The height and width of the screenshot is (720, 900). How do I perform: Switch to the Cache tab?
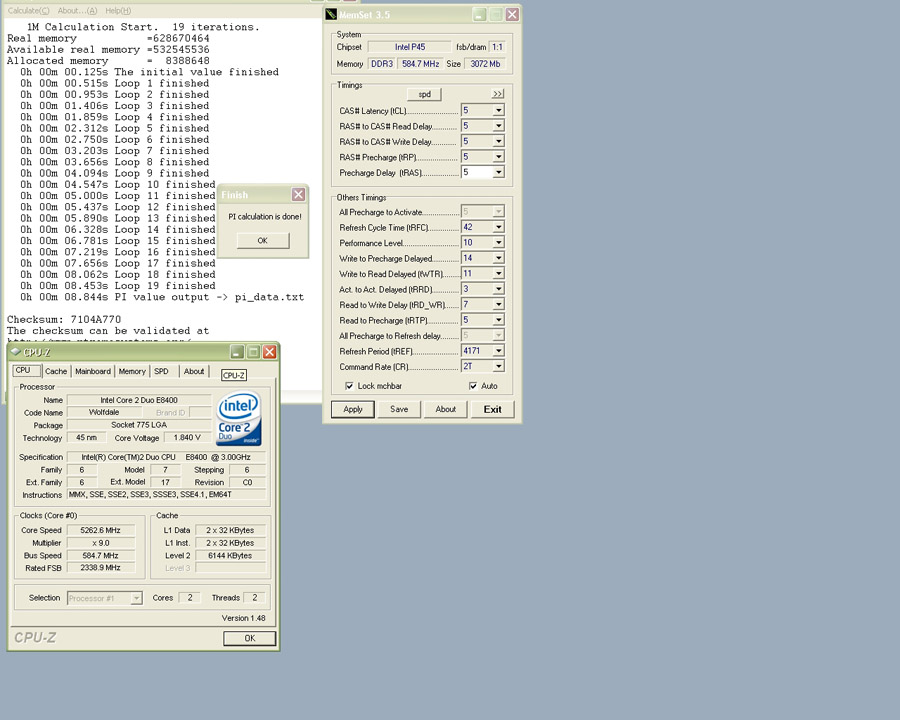coord(56,371)
